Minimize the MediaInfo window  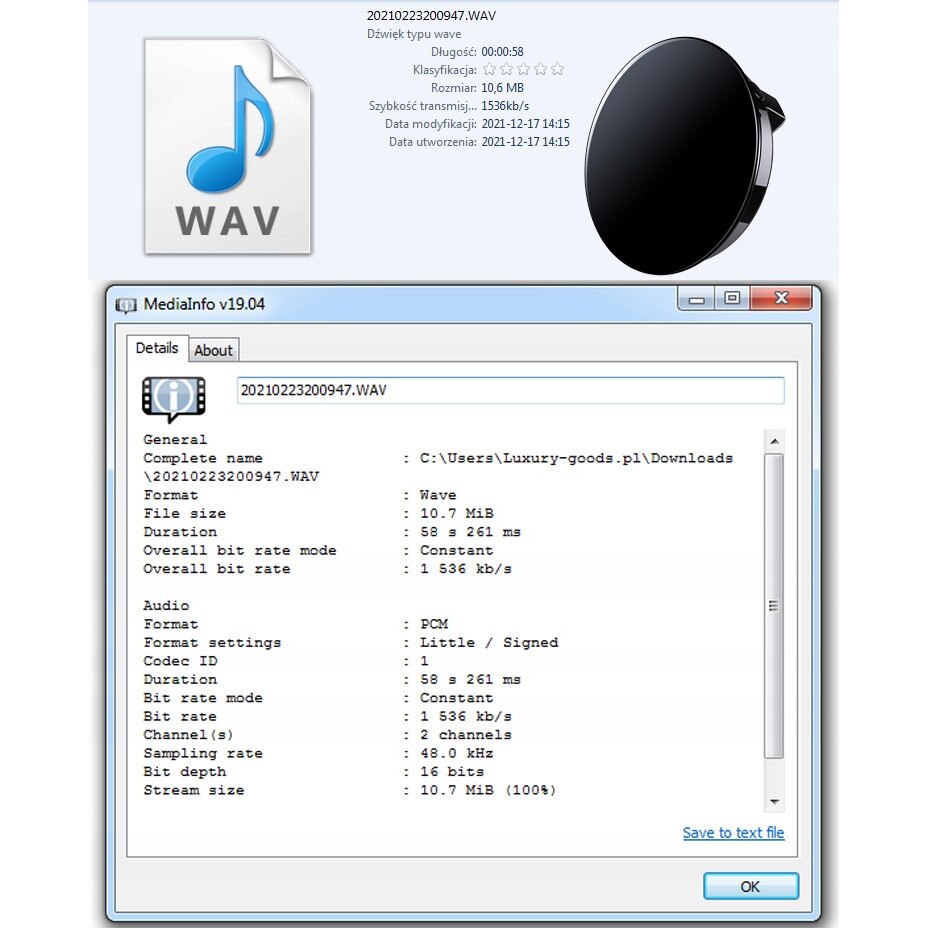697,299
